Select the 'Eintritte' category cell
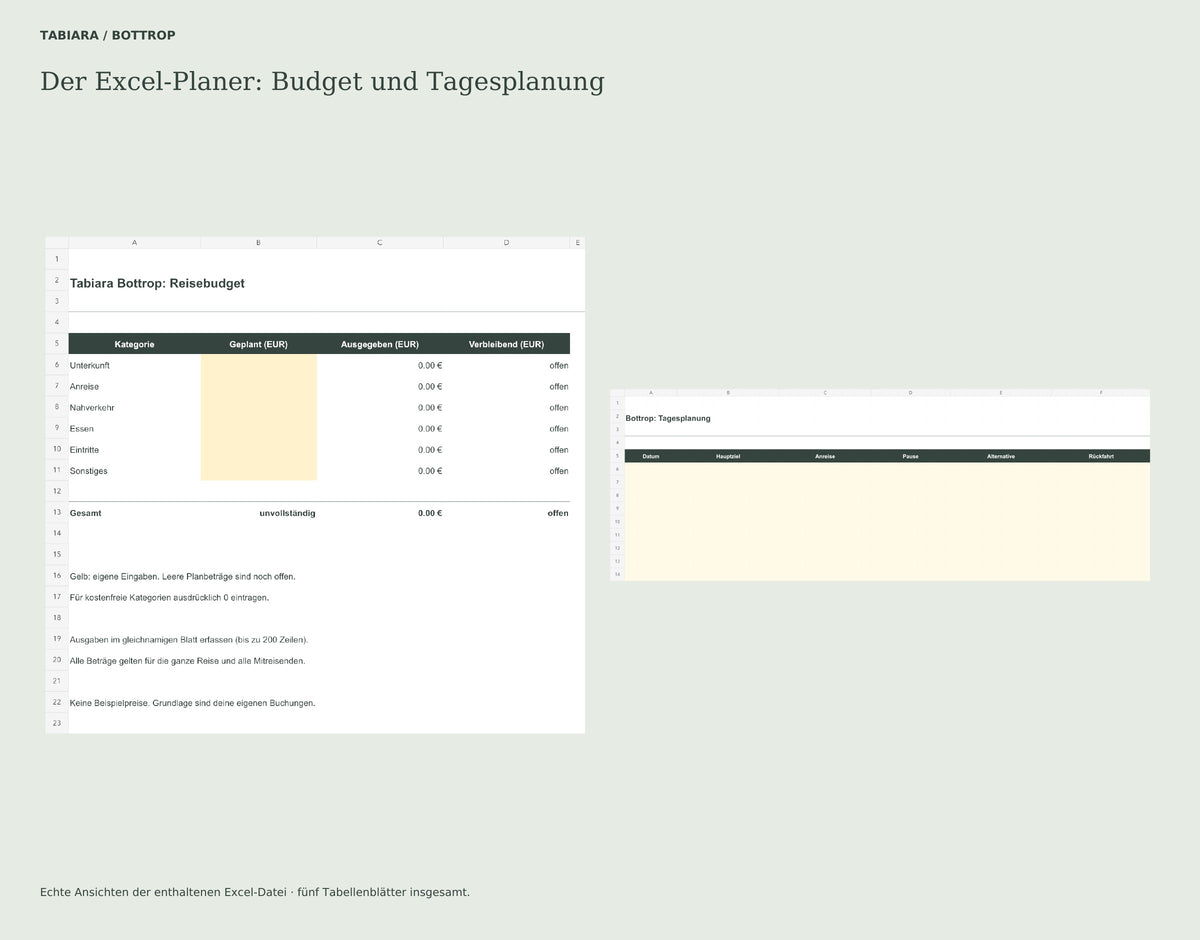 point(134,449)
